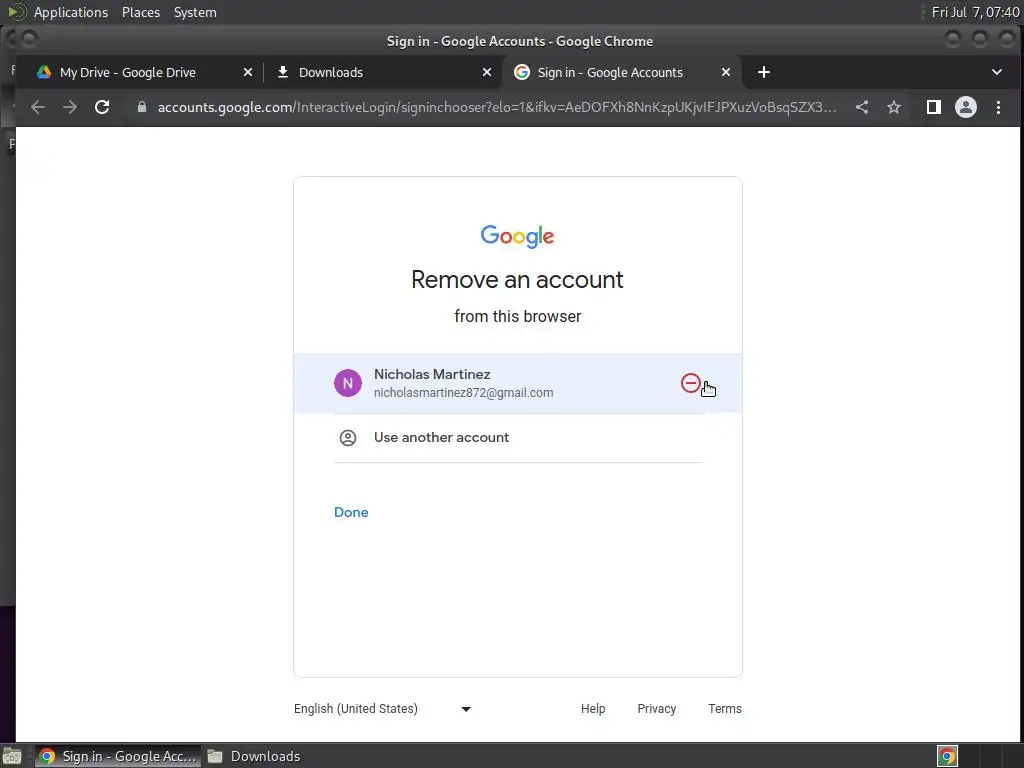Choose Use another account

pos(518,438)
